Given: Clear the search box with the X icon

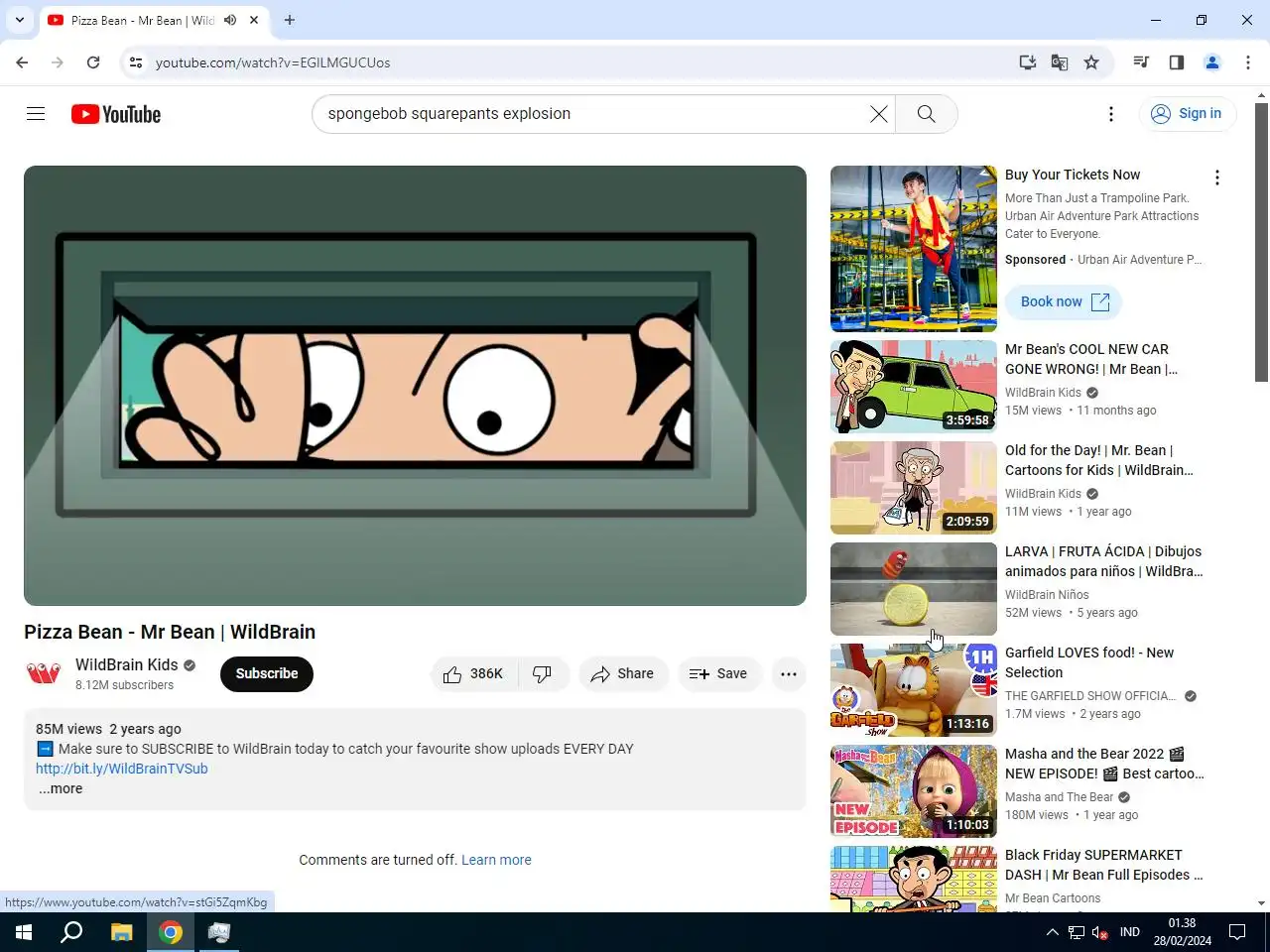Looking at the screenshot, I should coord(879,114).
